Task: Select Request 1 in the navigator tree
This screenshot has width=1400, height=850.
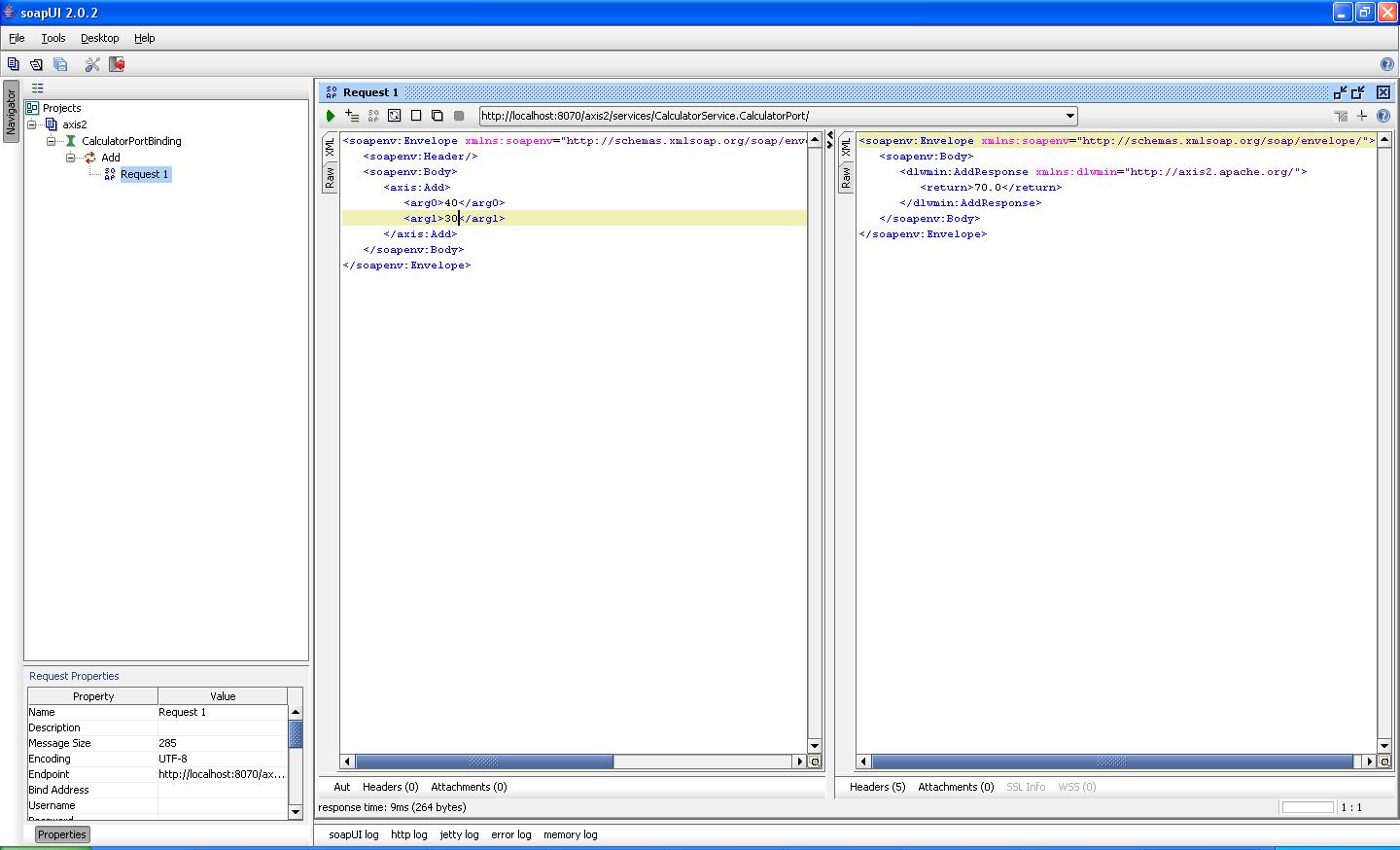Action: (x=144, y=174)
